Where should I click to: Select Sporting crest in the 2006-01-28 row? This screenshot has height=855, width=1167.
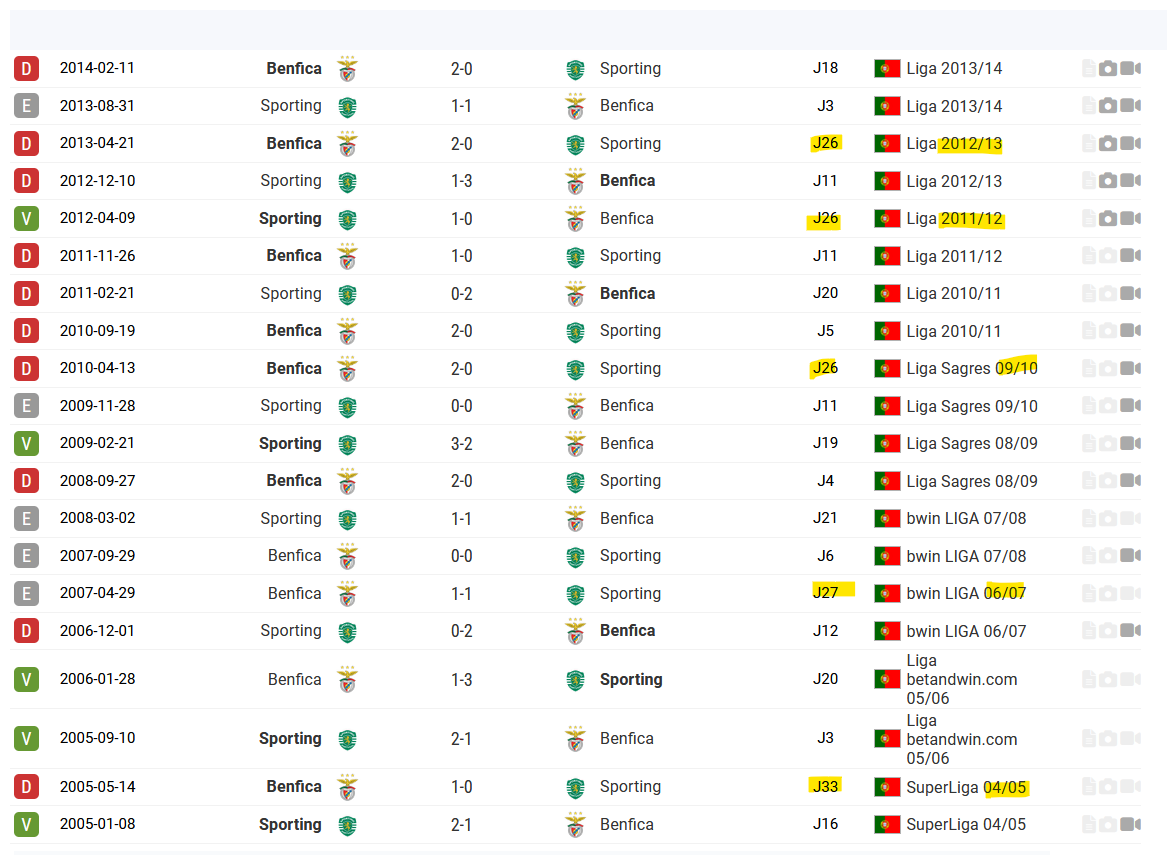pos(575,680)
